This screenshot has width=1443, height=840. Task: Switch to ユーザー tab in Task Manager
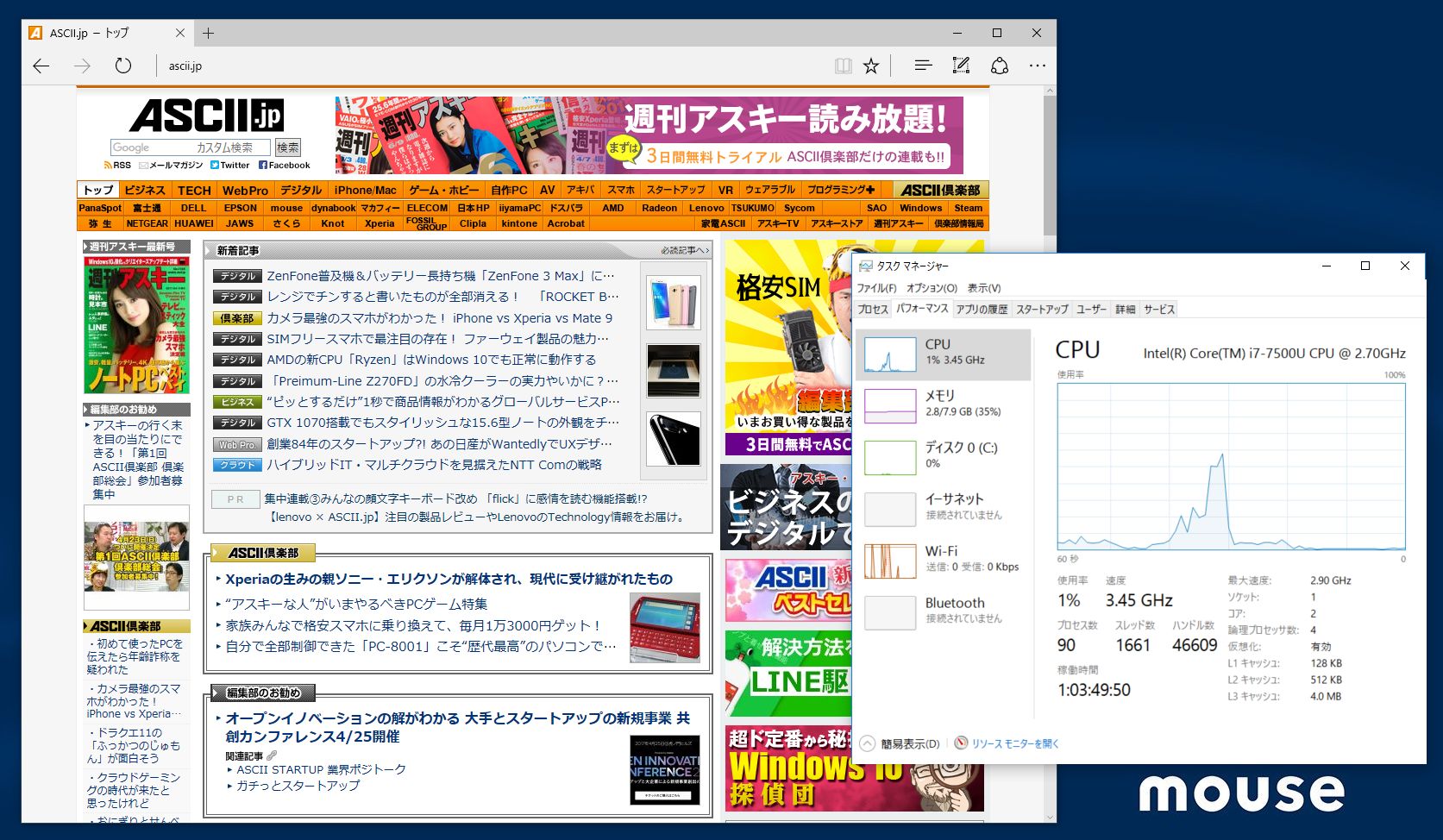[1091, 309]
